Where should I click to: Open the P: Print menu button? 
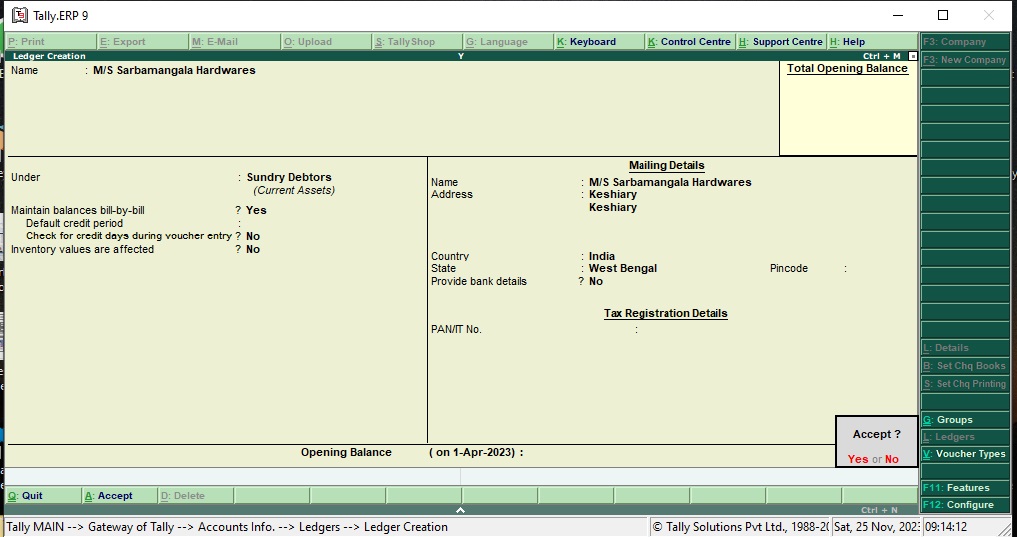coord(51,42)
